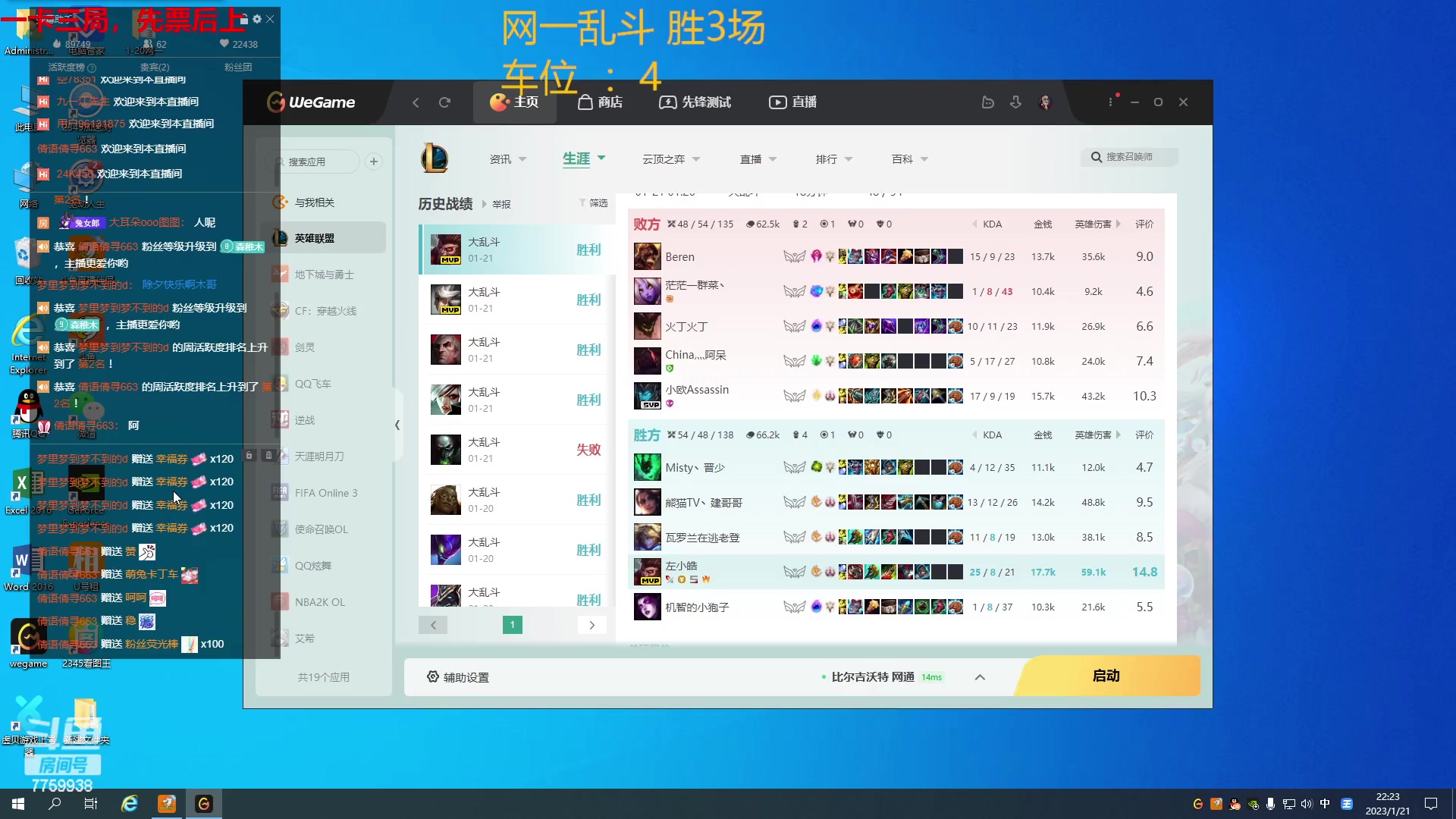Viewport: 1456px width, 819px height.
Task: Select FIFA Online 3 in game list
Action: 323,493
